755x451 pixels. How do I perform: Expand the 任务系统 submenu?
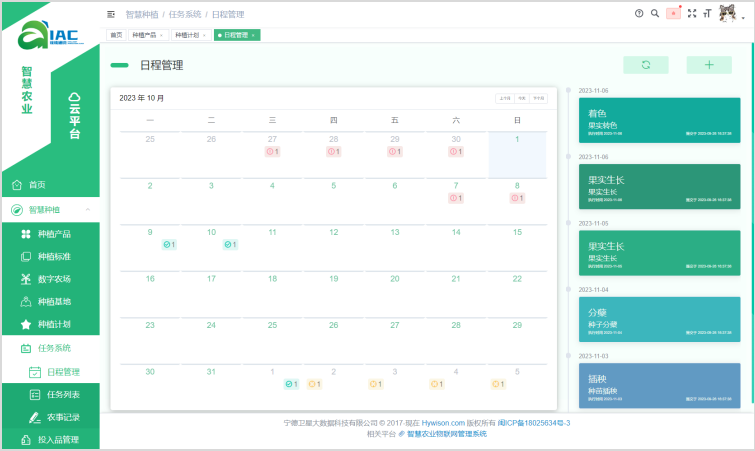click(x=53, y=348)
